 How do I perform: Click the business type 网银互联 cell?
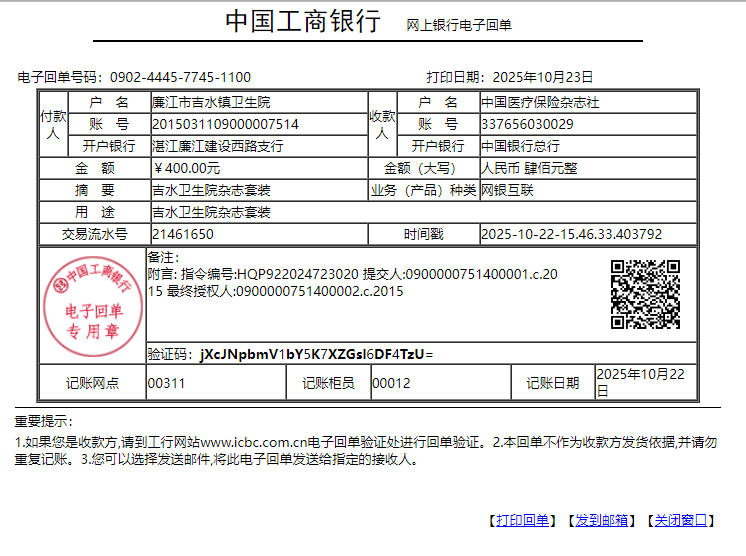pos(508,190)
